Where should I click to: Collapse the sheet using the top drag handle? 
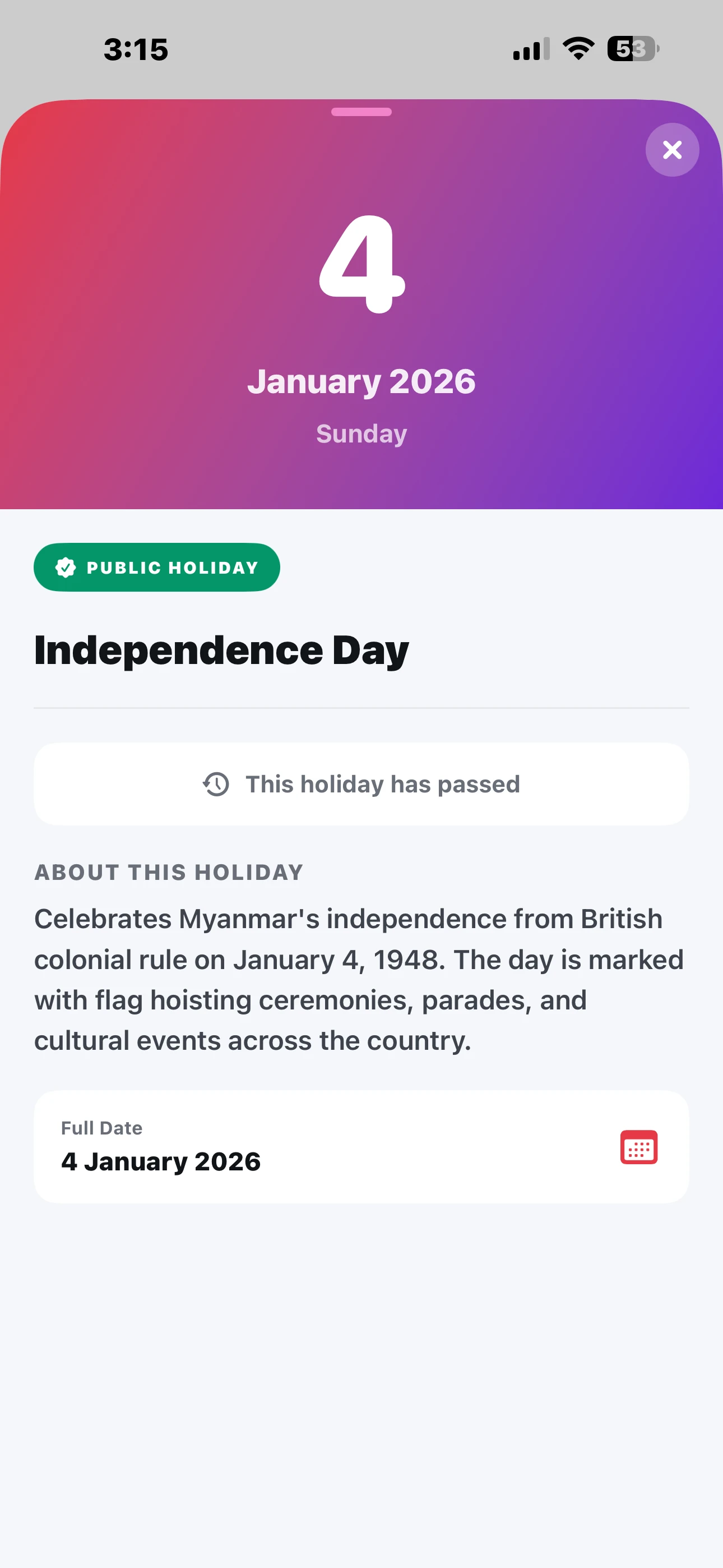(361, 112)
